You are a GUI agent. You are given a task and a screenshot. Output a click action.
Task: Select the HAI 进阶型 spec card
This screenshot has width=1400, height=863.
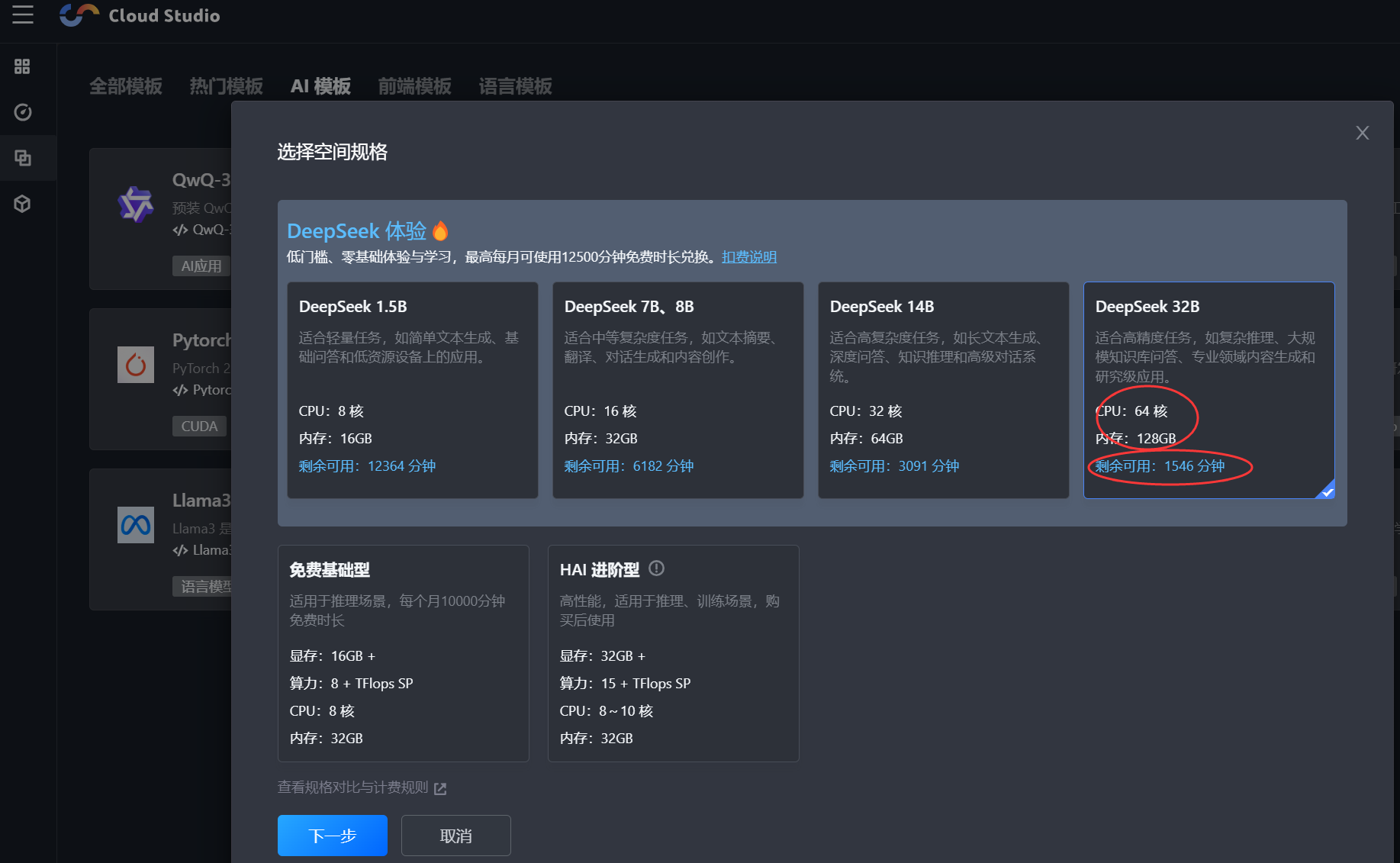click(673, 652)
